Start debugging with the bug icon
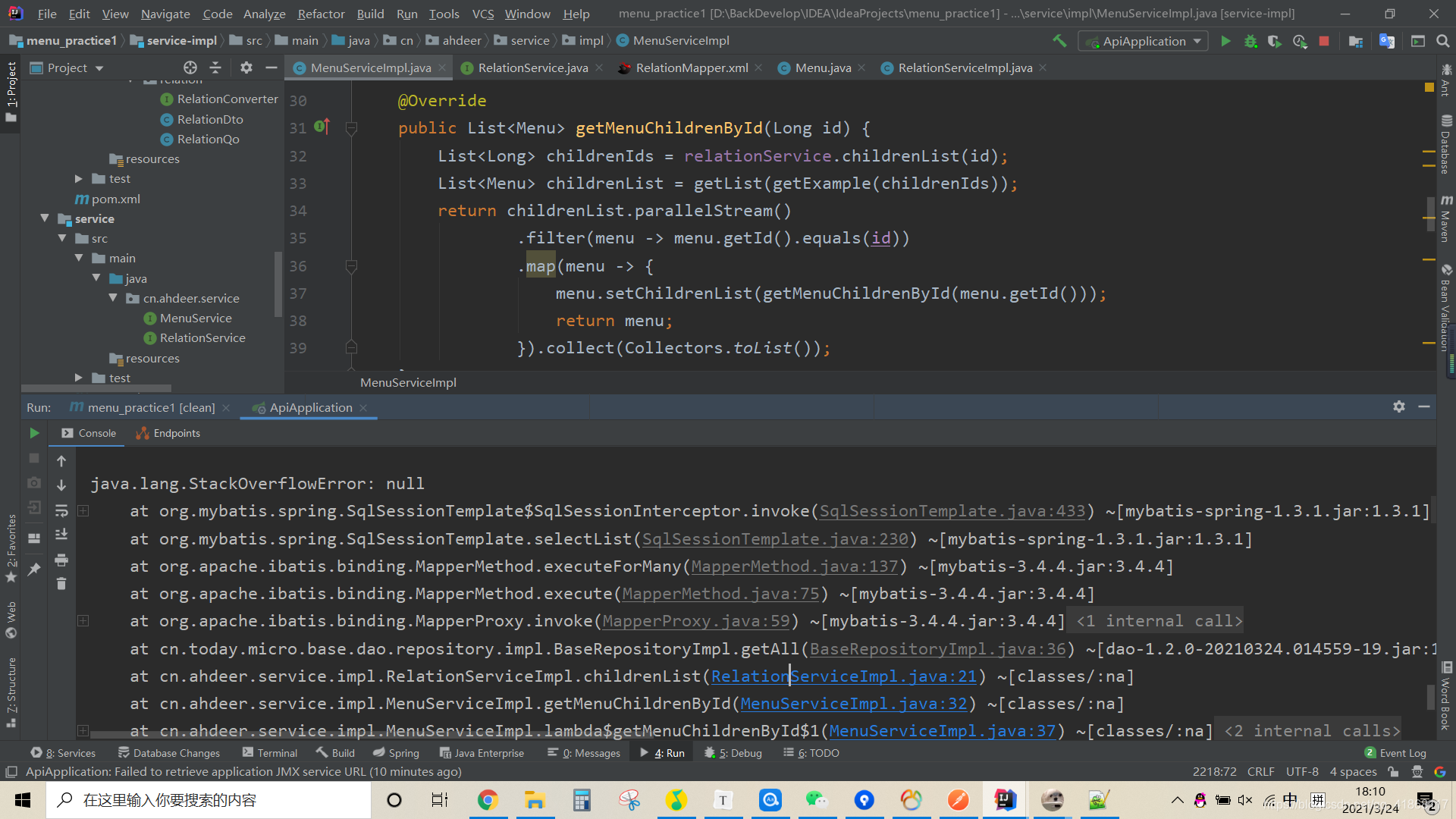 click(x=1250, y=41)
